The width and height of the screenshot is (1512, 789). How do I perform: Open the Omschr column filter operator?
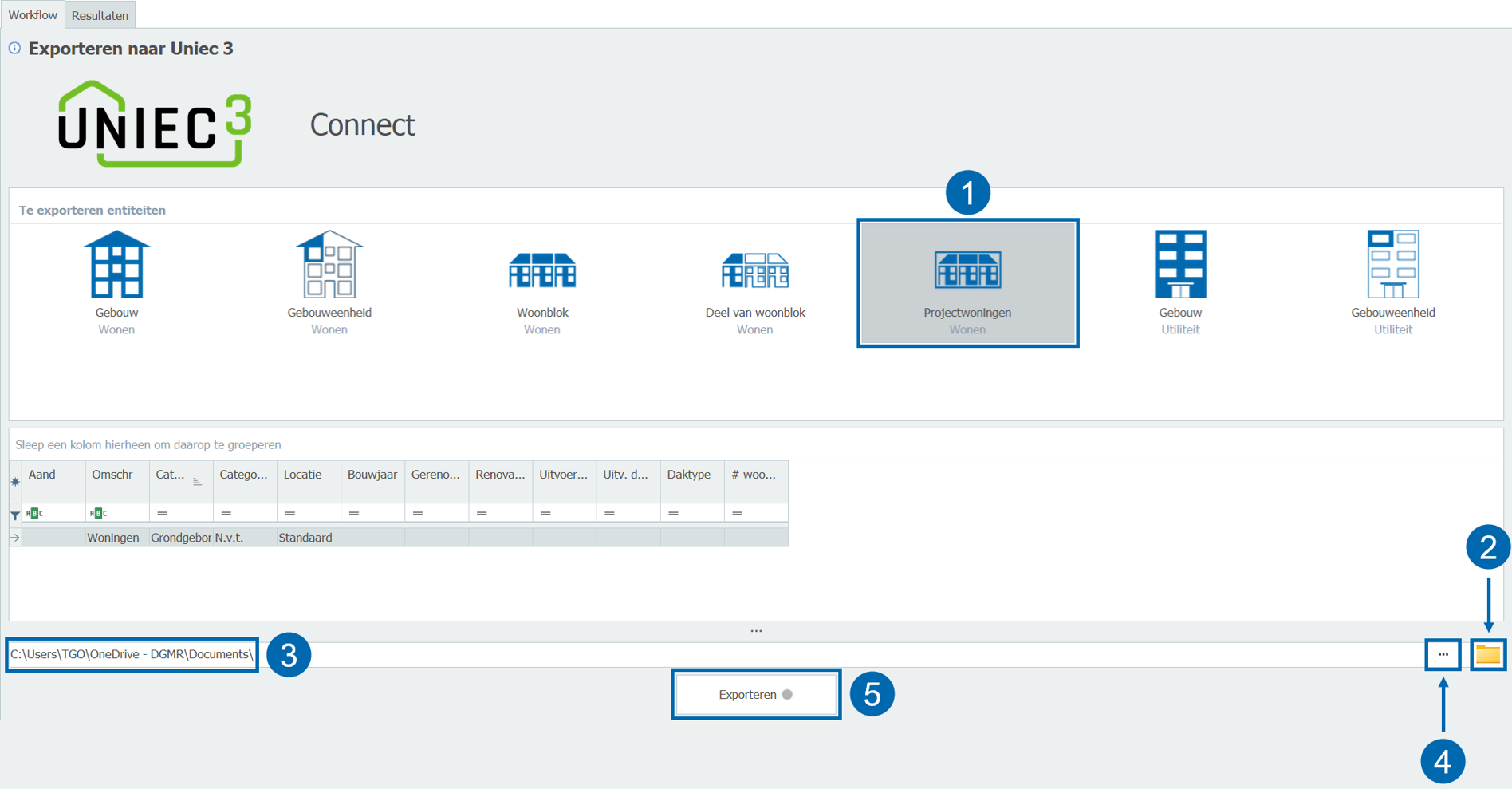click(x=98, y=513)
